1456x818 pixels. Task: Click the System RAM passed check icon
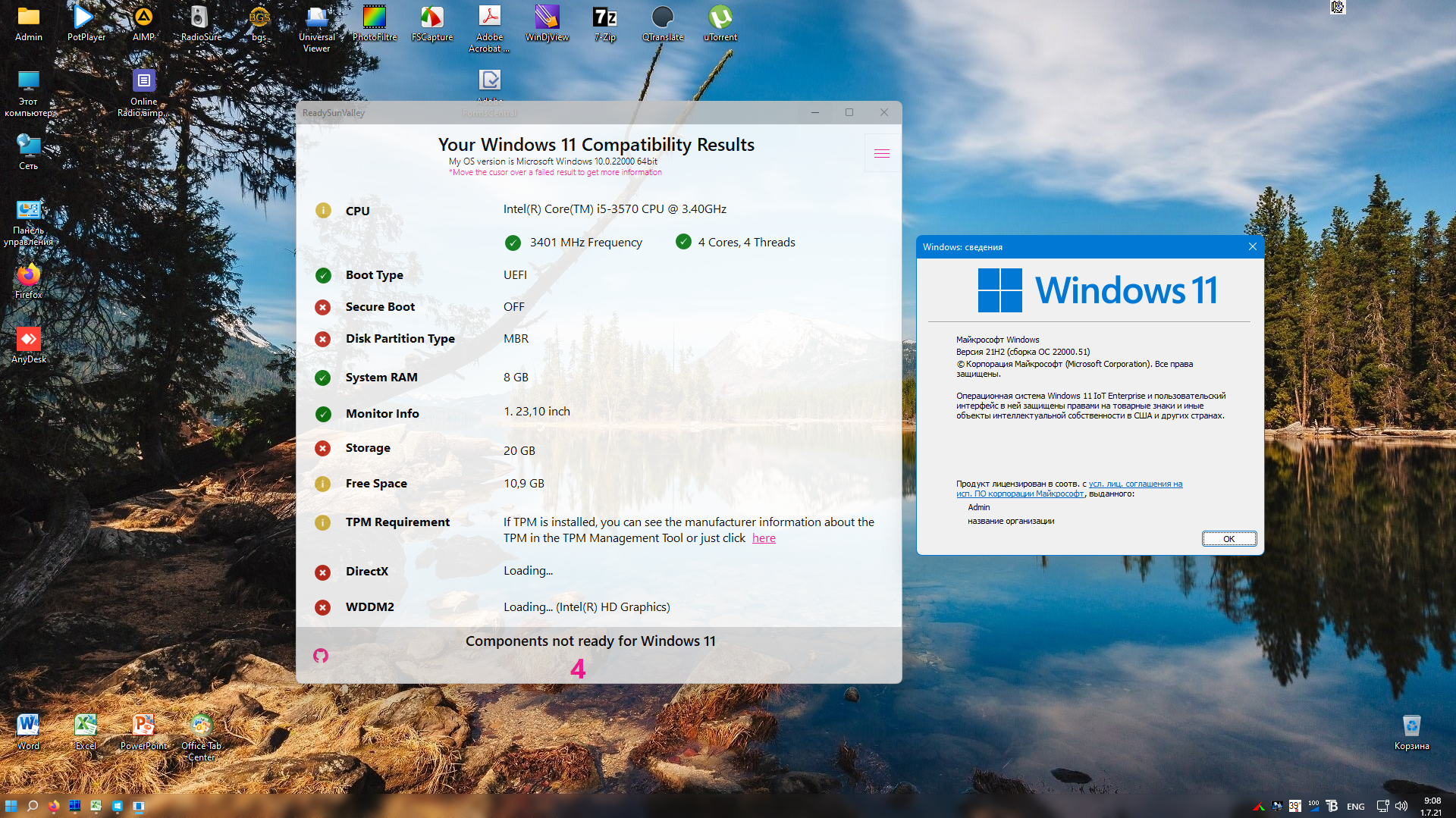pyautogui.click(x=323, y=378)
